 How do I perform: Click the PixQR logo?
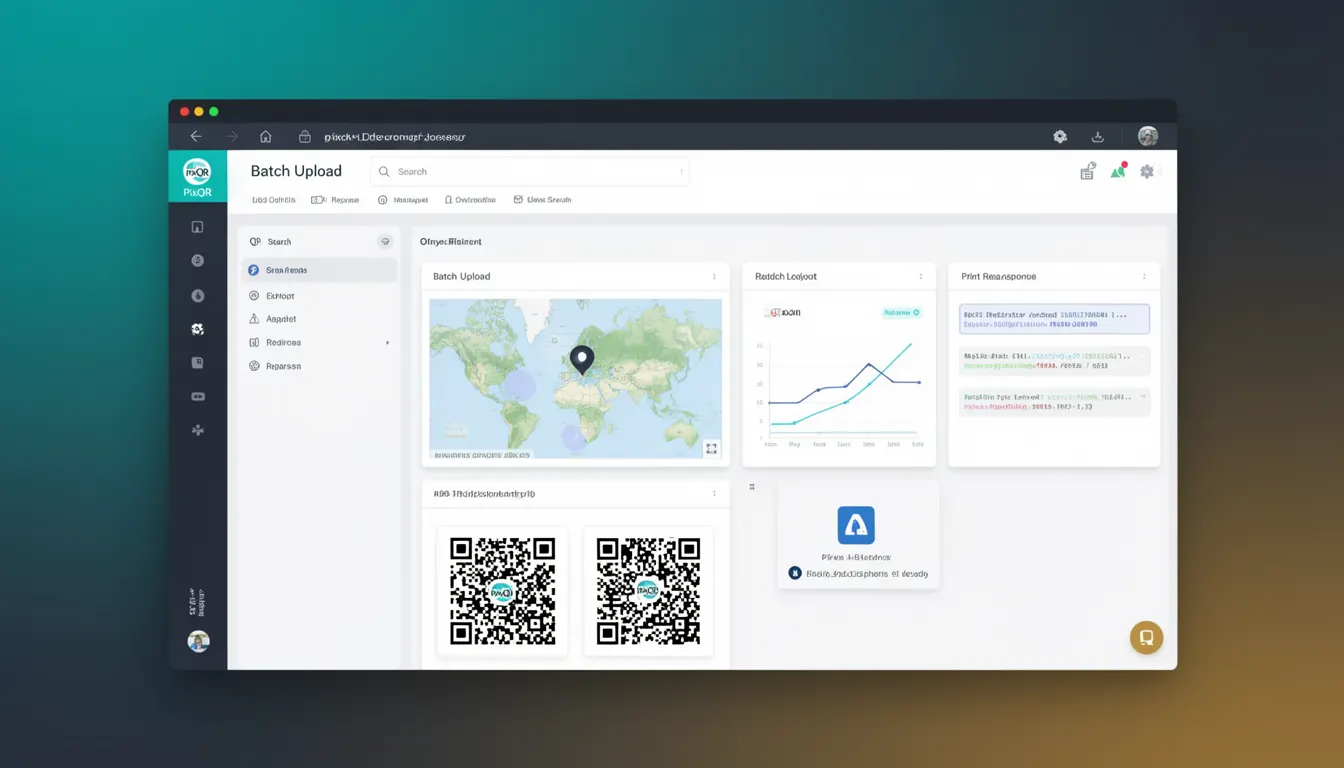198,176
